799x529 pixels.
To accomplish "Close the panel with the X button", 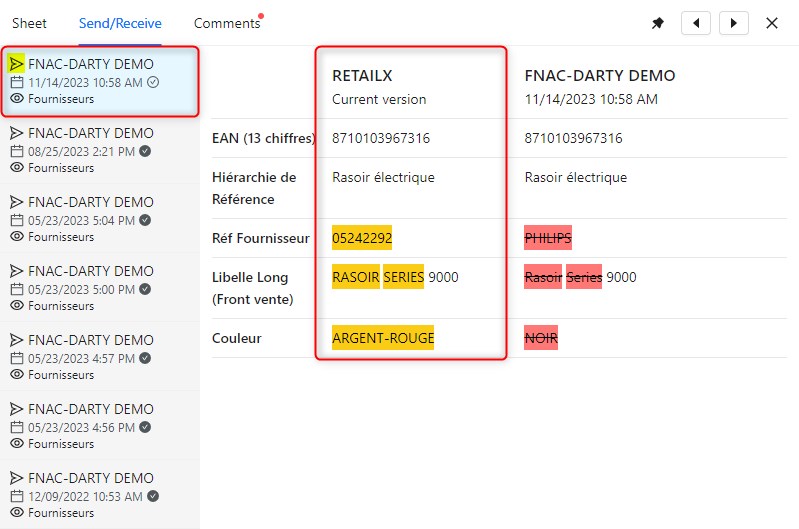I will click(772, 23).
